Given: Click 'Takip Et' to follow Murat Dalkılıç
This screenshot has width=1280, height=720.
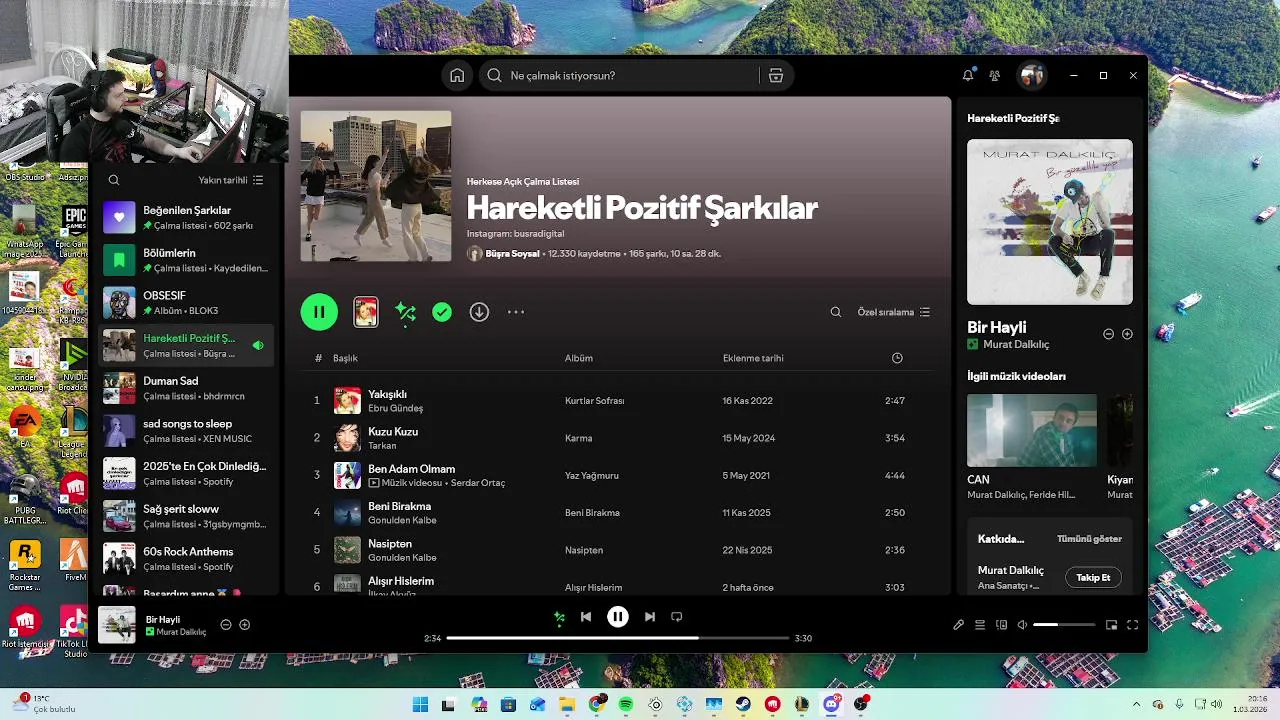Looking at the screenshot, I should 1093,577.
